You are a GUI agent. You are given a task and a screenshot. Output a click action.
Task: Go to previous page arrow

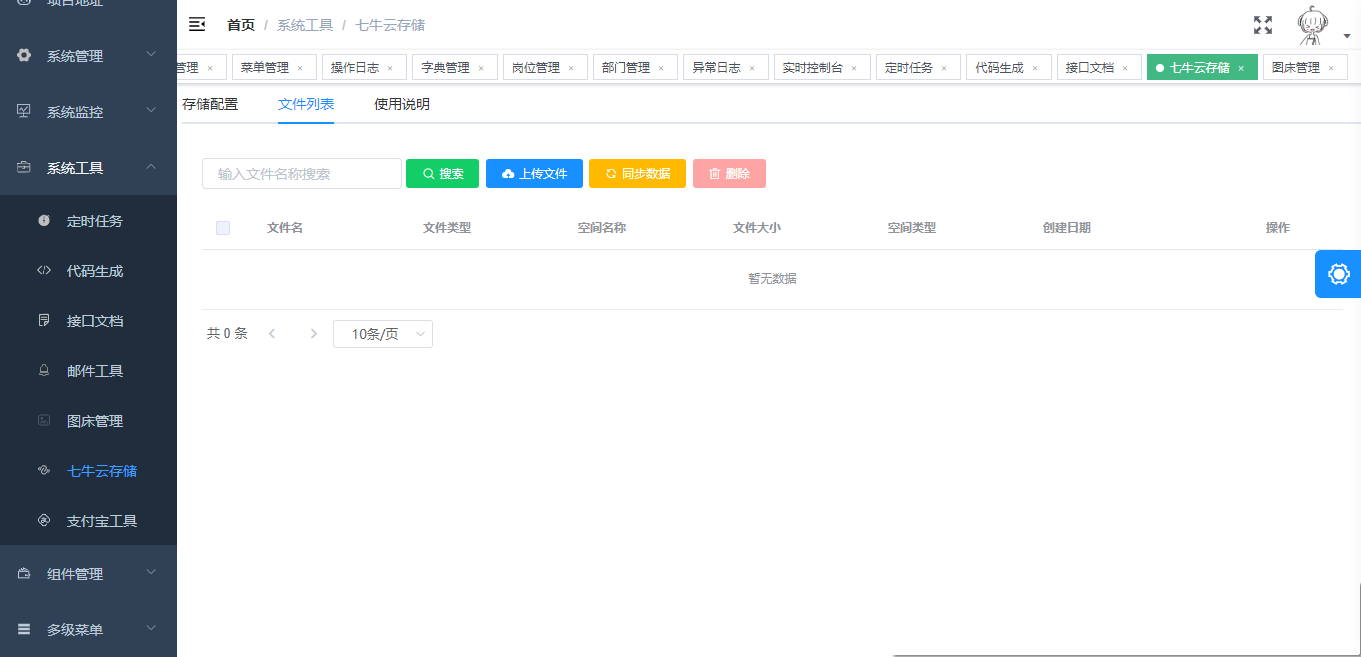tap(272, 334)
